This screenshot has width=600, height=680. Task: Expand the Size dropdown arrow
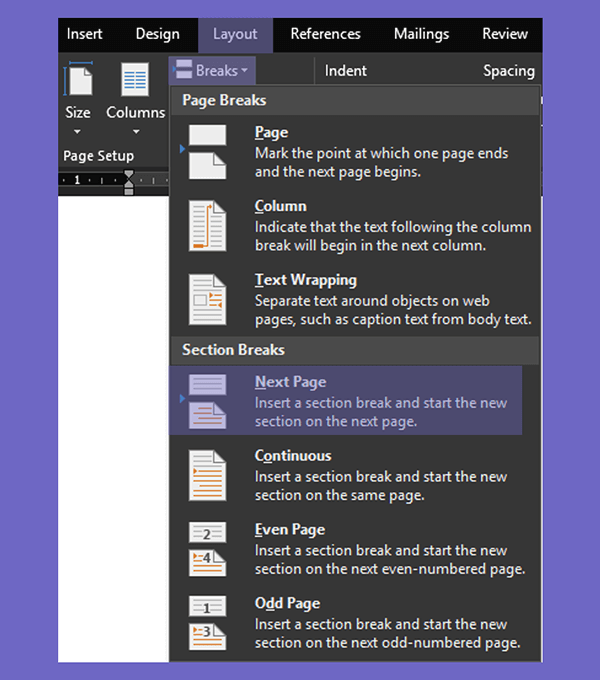coord(77,131)
